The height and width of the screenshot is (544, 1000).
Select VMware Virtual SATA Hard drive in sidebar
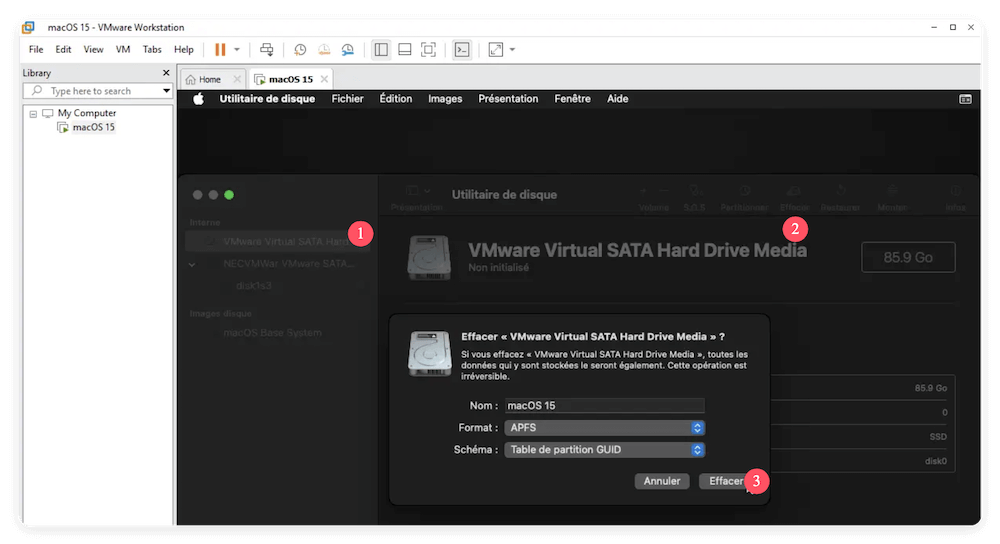click(x=277, y=242)
